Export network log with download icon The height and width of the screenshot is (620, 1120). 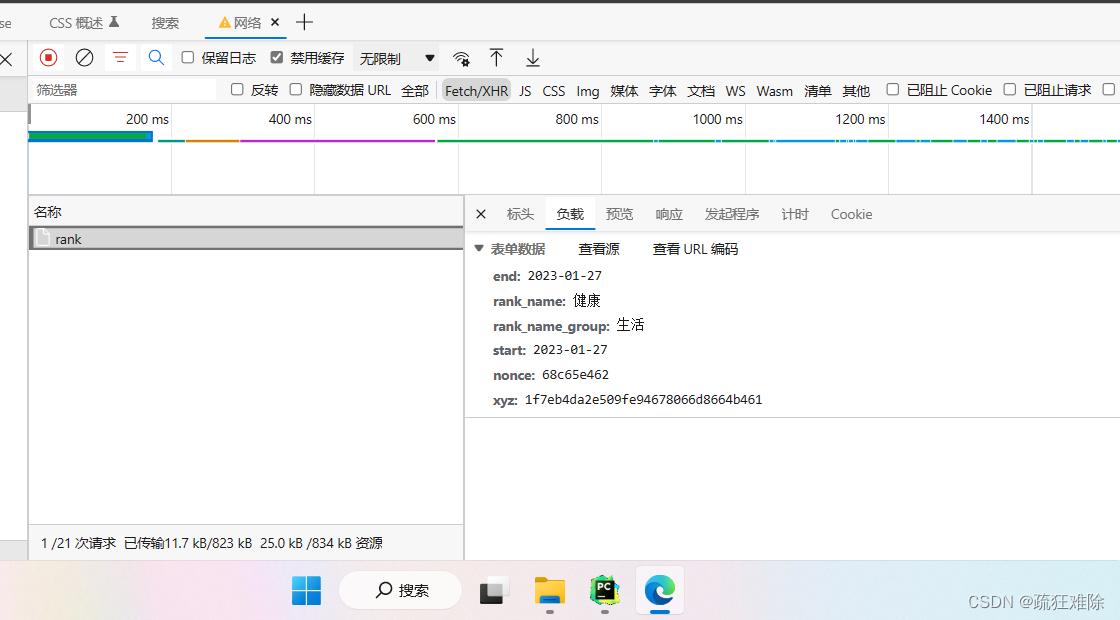pyautogui.click(x=533, y=58)
